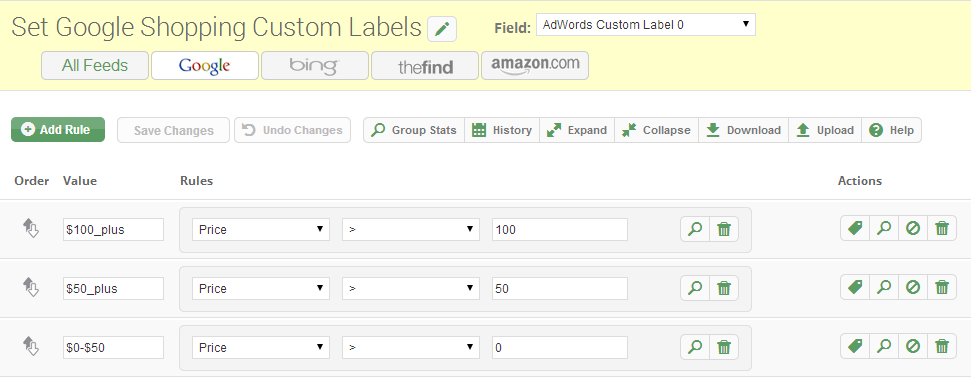Screen dimensions: 971x391
Task: Click disable icon in $50_plus row actions
Action: pos(913,288)
